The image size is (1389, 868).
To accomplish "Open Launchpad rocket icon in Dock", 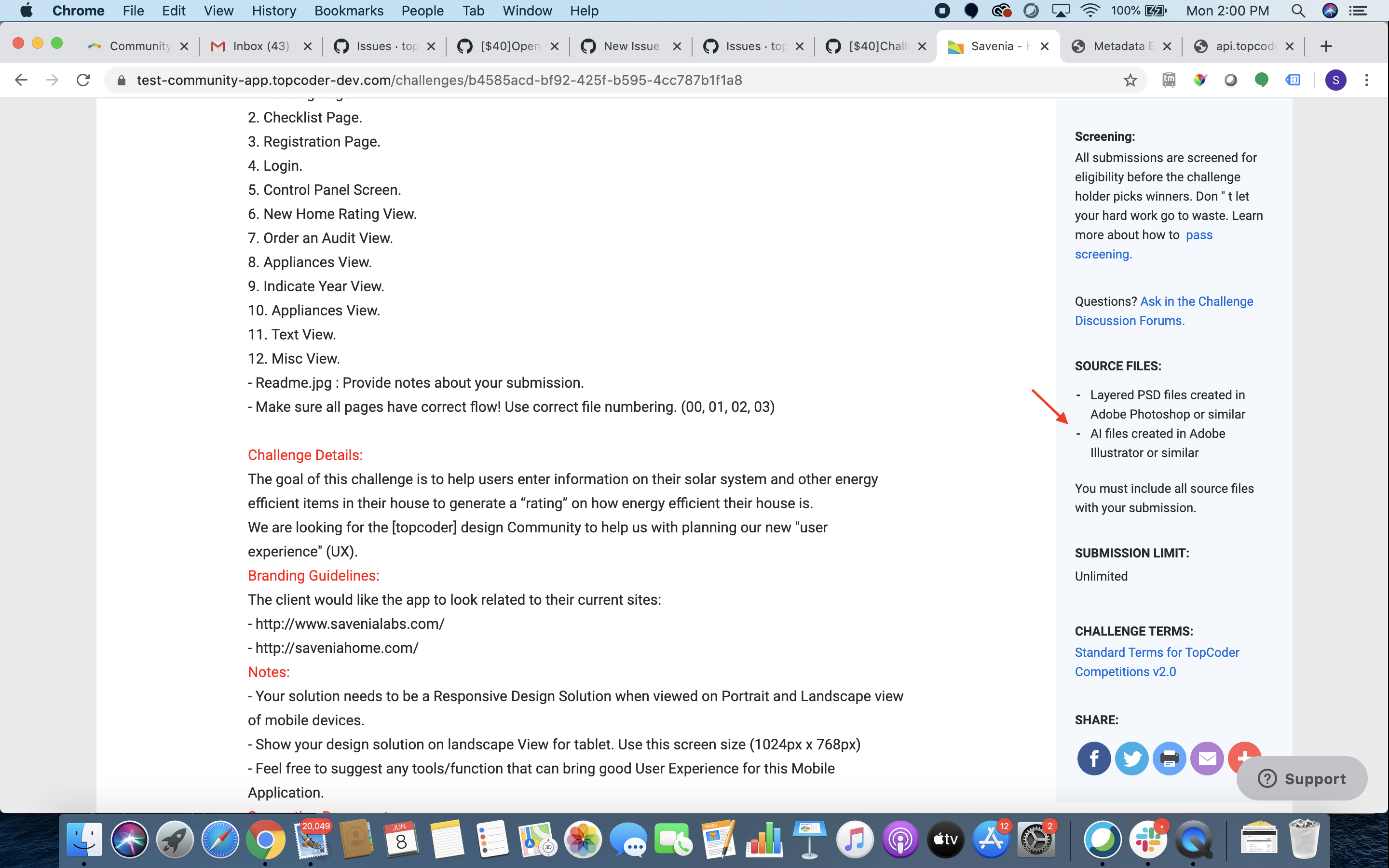I will tap(175, 839).
